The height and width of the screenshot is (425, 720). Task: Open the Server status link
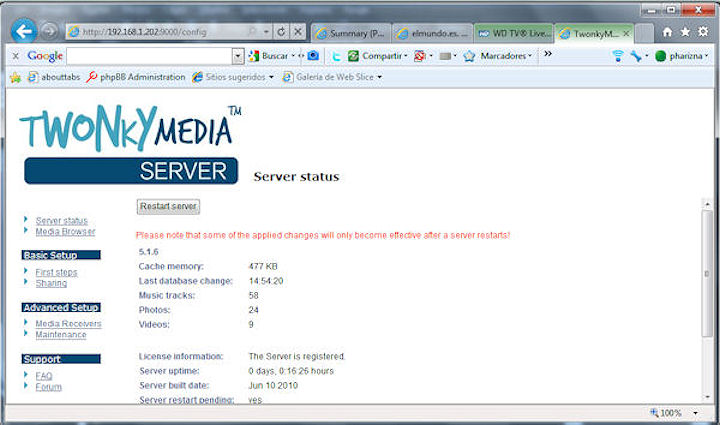pyautogui.click(x=62, y=221)
